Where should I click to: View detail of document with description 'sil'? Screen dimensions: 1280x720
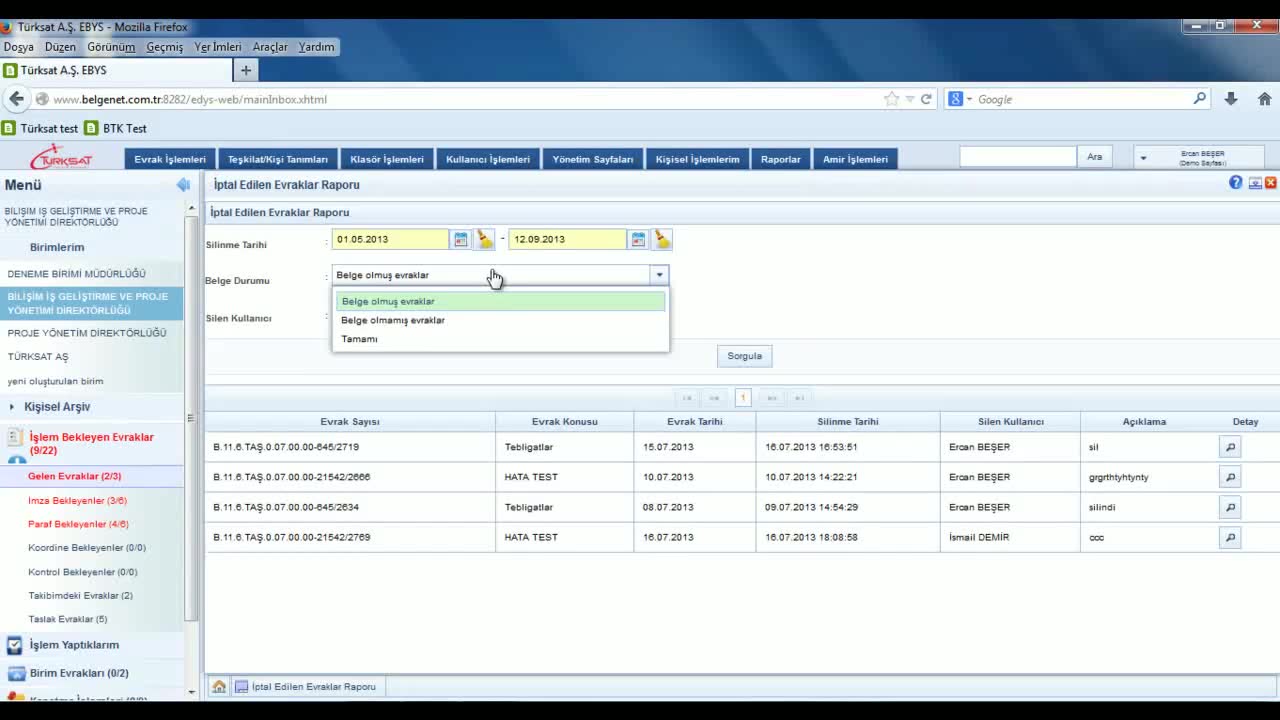1230,447
